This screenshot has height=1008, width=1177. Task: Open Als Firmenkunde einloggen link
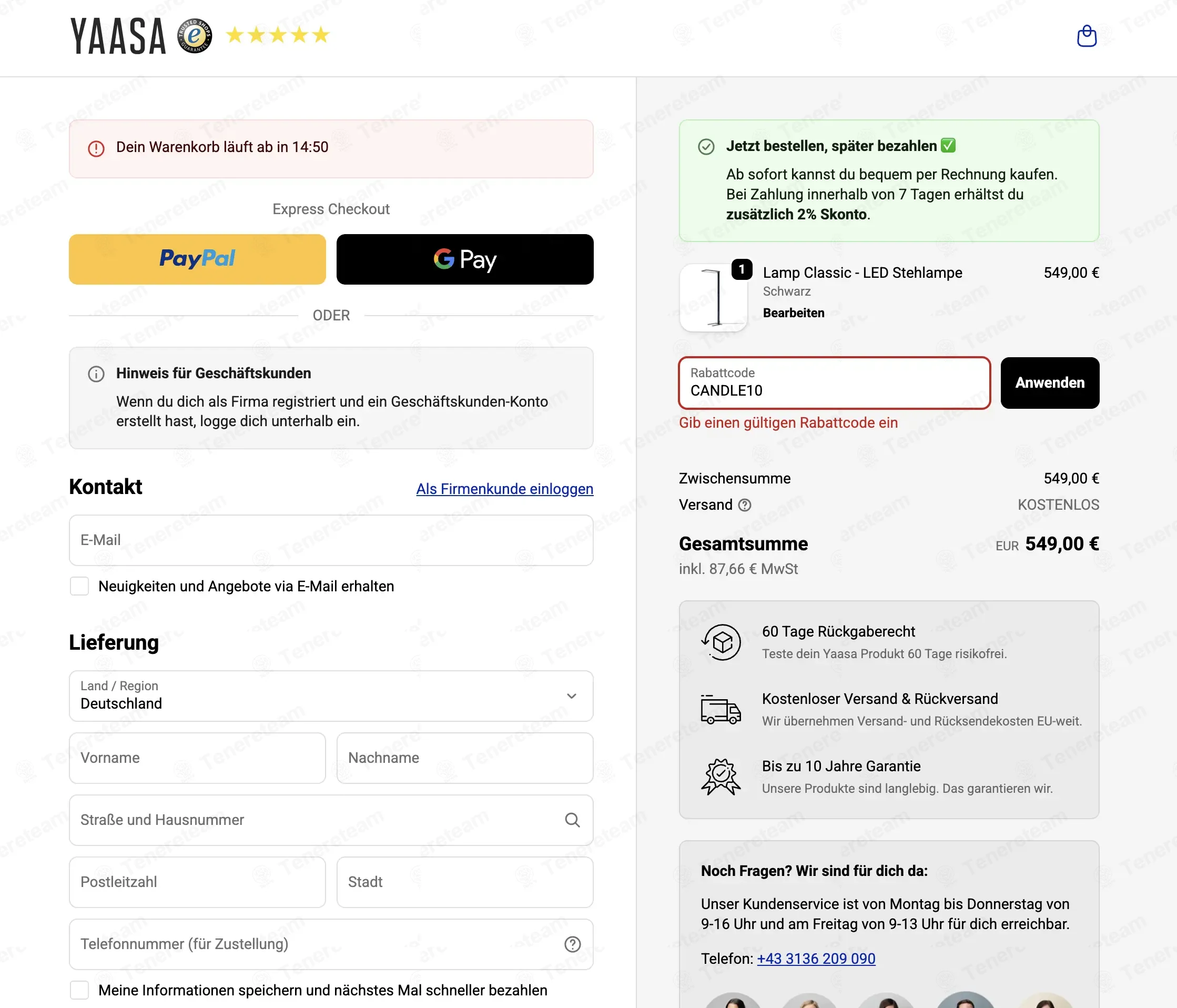point(504,489)
